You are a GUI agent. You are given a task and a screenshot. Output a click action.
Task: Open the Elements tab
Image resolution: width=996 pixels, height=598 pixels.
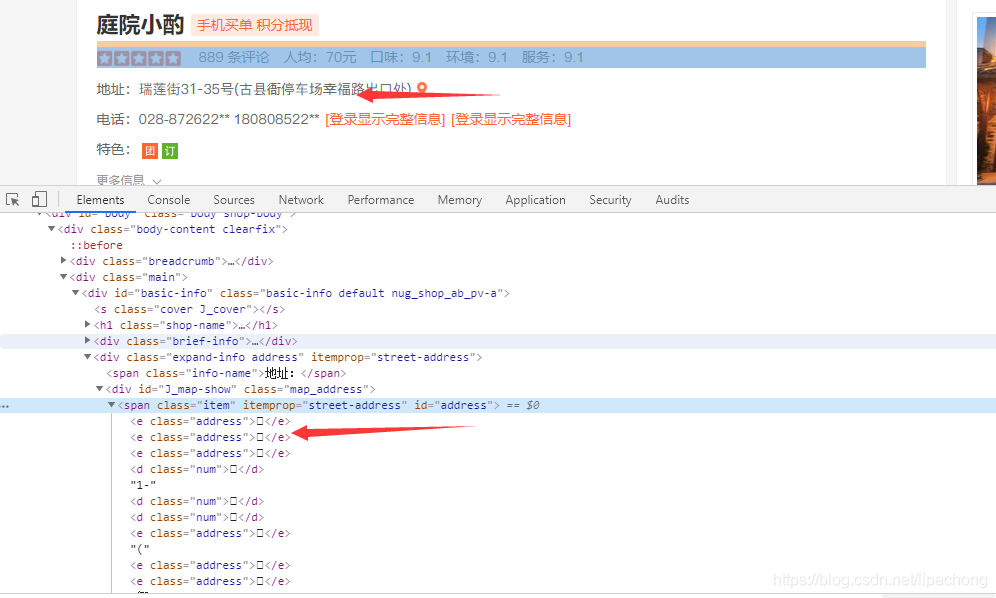click(100, 200)
